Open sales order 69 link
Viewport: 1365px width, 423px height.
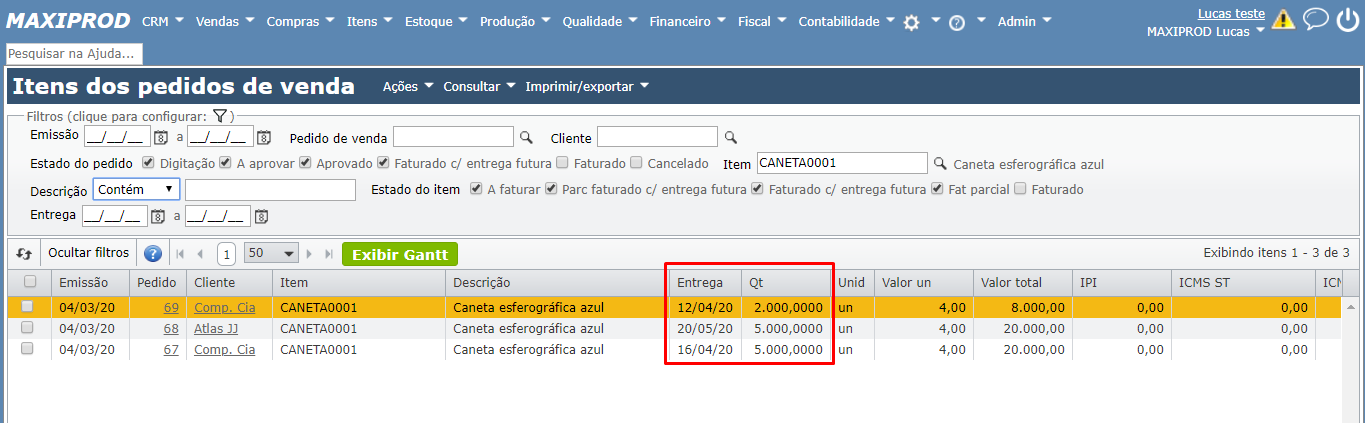coord(171,307)
